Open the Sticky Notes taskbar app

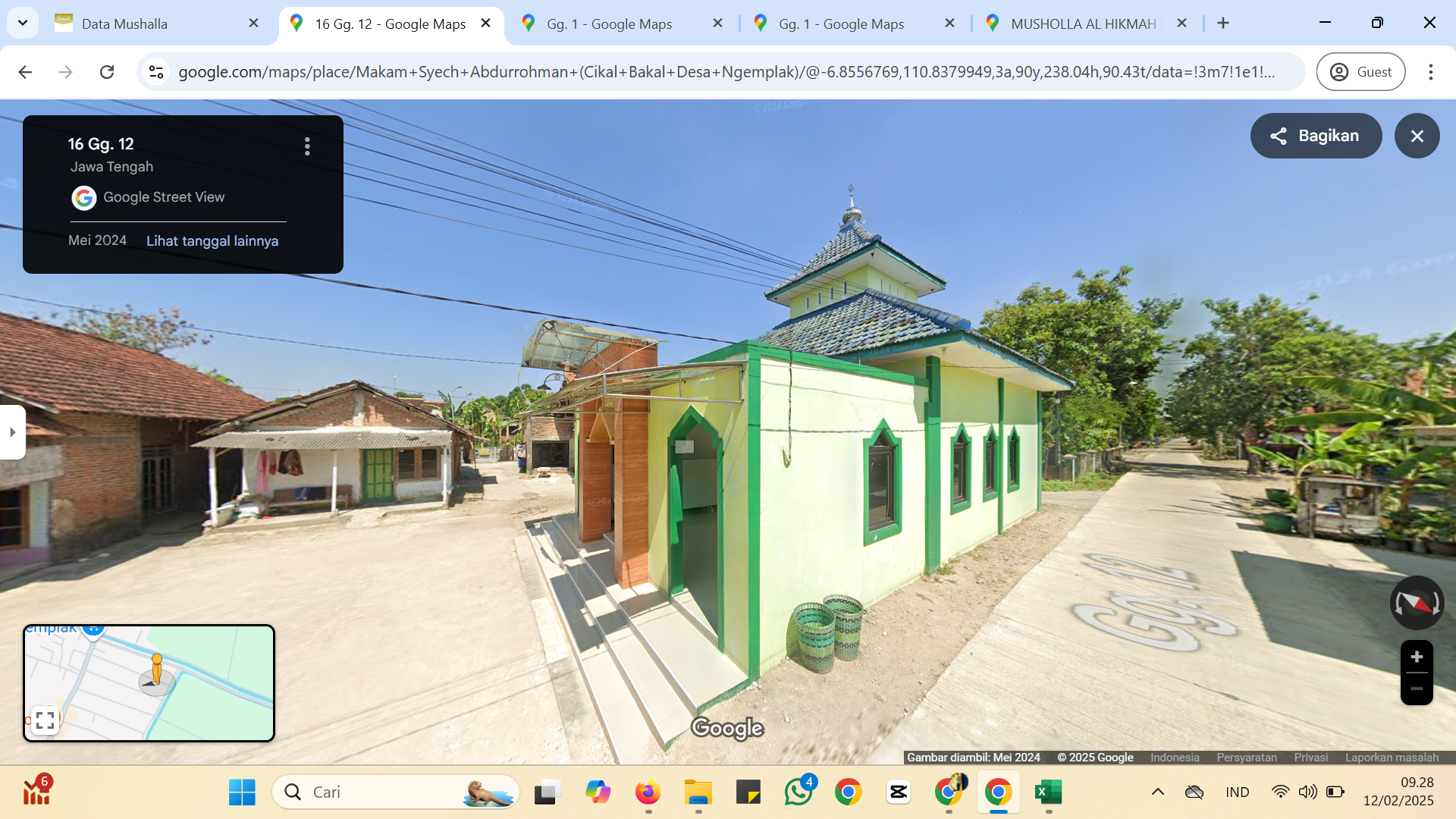[x=748, y=792]
